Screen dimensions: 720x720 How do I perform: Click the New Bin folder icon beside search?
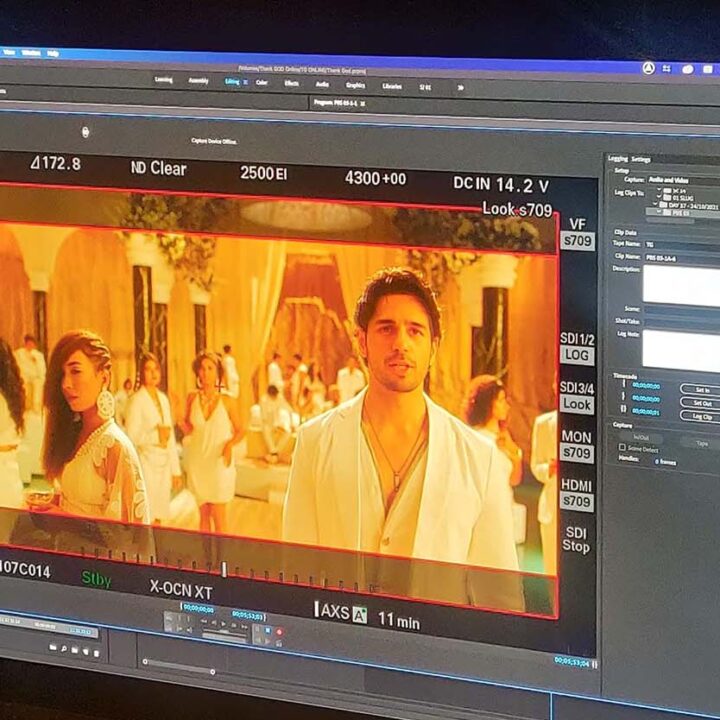pyautogui.click(x=75, y=651)
